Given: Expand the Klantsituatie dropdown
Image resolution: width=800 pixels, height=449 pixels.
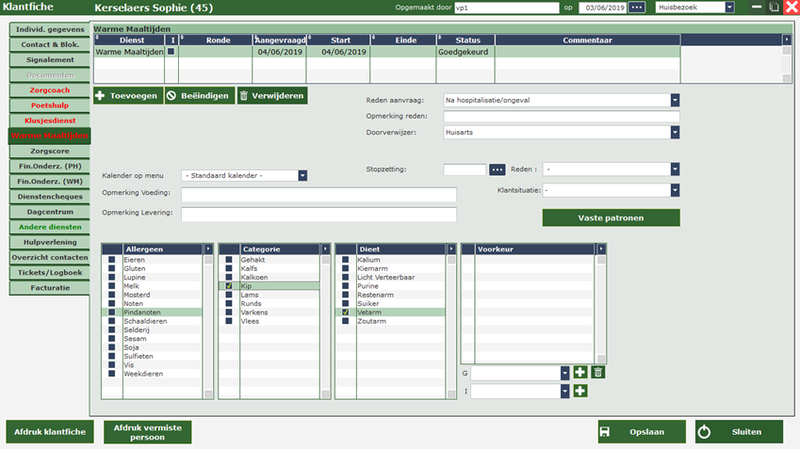Looking at the screenshot, I should click(x=675, y=190).
